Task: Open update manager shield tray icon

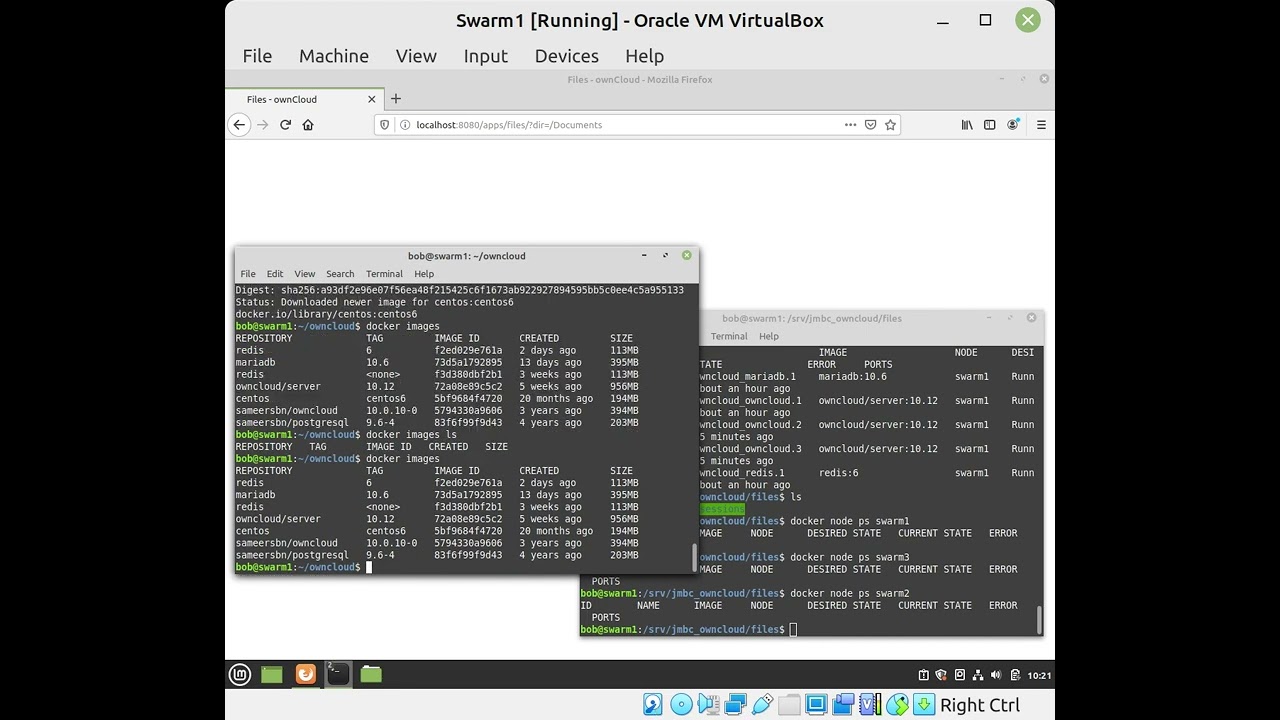Action: click(x=942, y=675)
